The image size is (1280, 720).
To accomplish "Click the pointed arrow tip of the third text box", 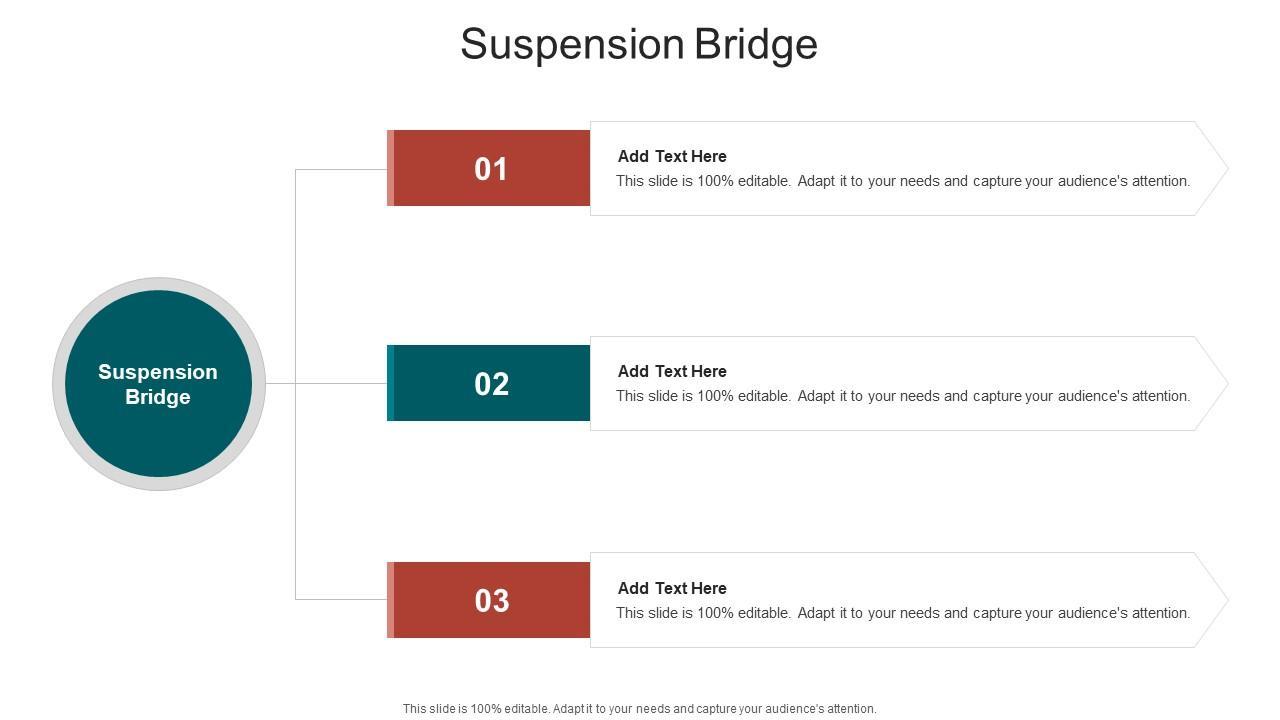I will click(x=1215, y=600).
